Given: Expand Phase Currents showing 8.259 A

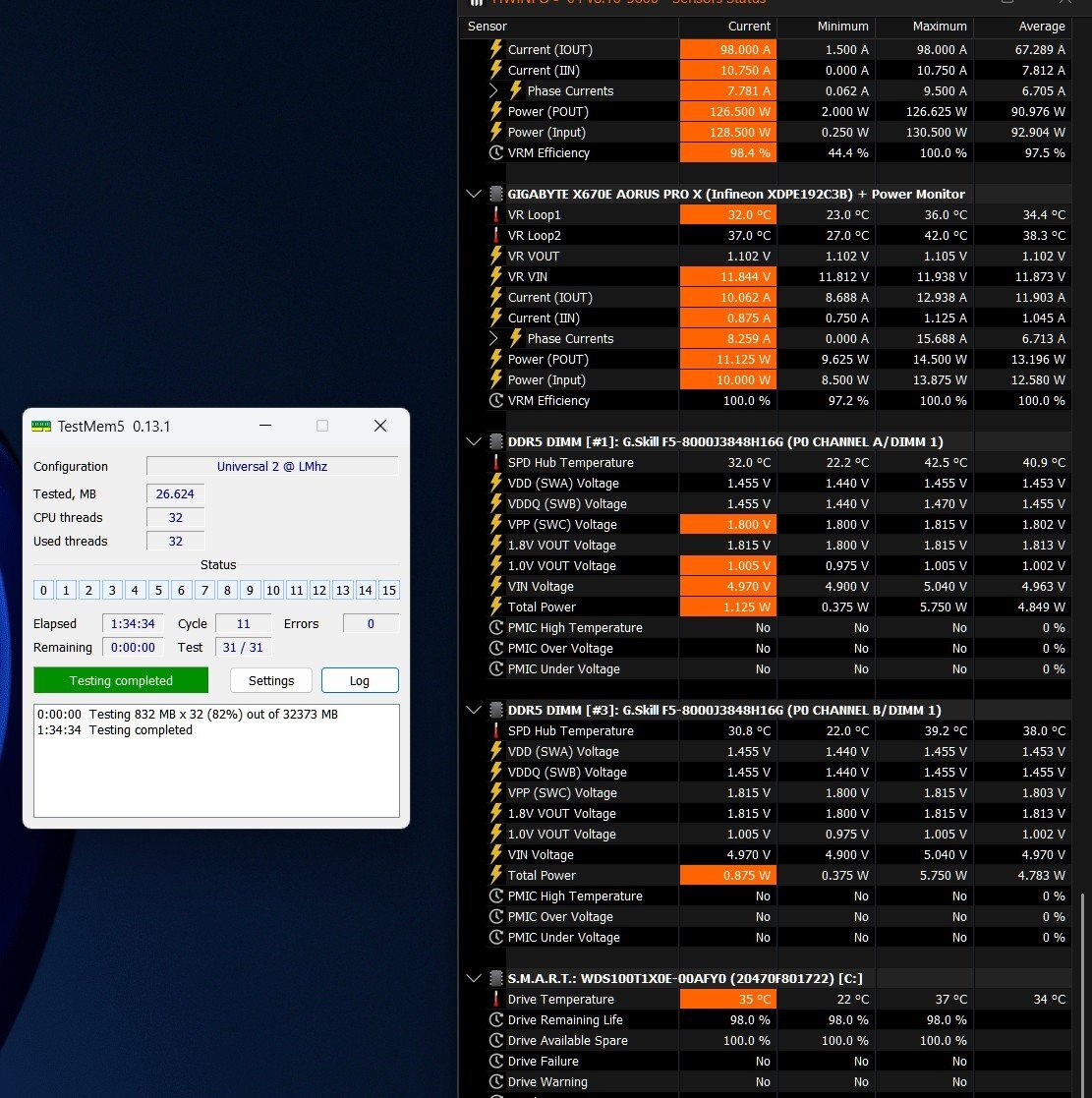Looking at the screenshot, I should [x=493, y=339].
